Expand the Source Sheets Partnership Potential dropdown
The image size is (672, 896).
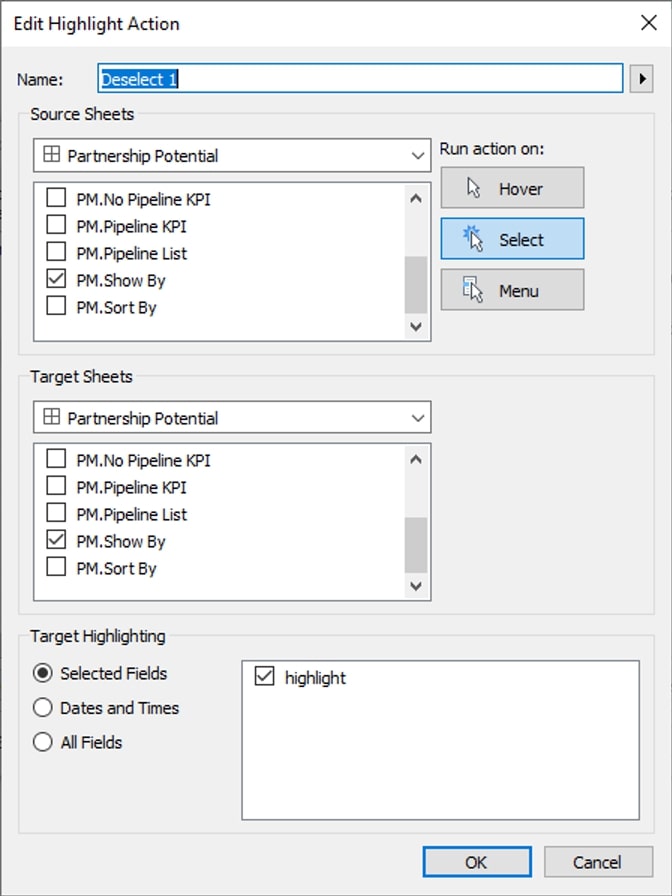click(x=232, y=155)
